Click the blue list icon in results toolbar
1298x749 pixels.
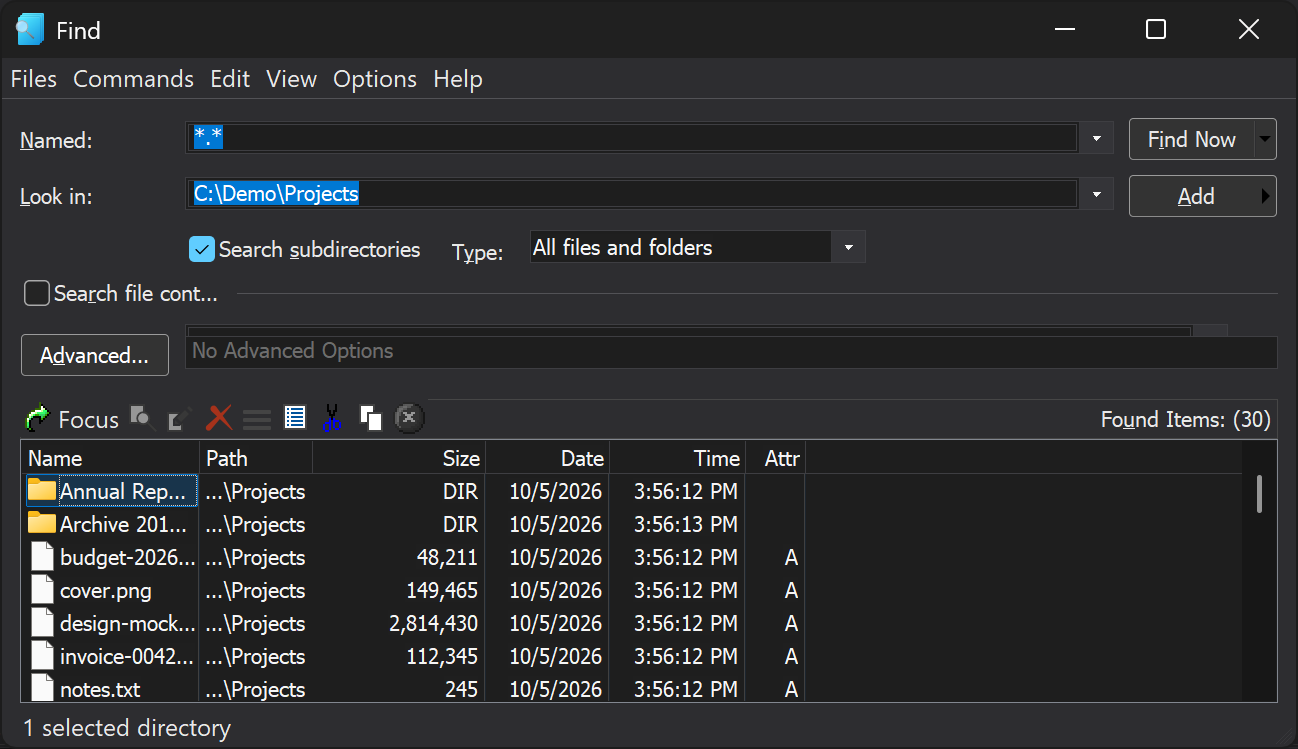click(x=295, y=417)
